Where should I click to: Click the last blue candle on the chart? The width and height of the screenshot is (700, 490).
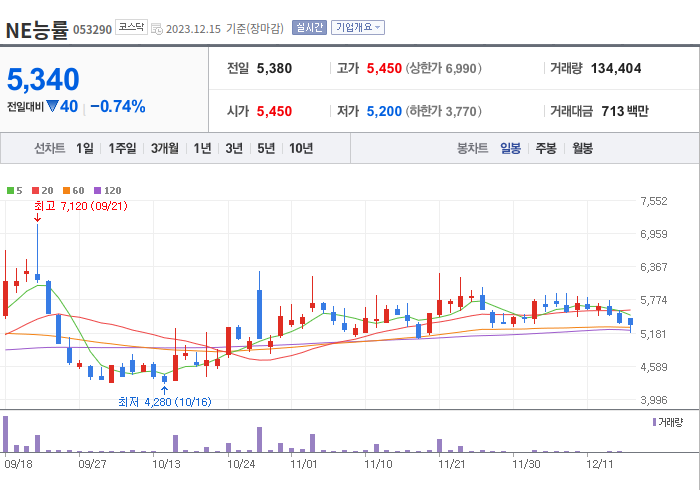point(630,322)
